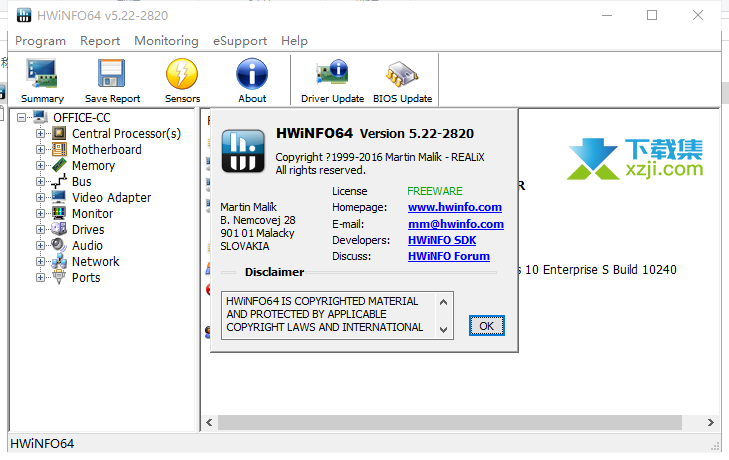Viewport: 729px width, 460px height.
Task: Open the Monitoring menu
Action: 166,41
